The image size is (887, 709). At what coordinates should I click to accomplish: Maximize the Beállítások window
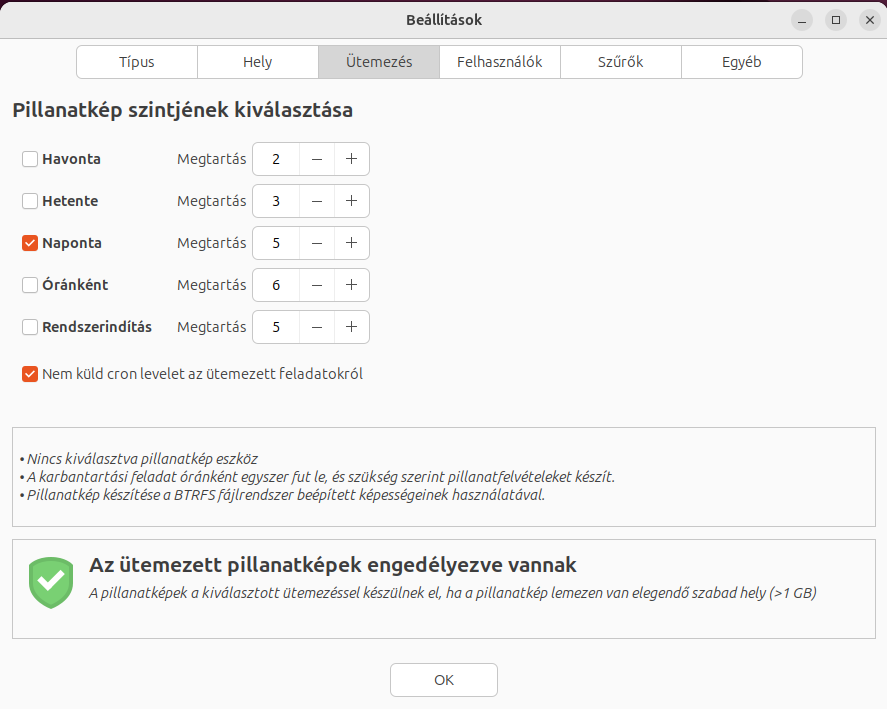coord(836,20)
